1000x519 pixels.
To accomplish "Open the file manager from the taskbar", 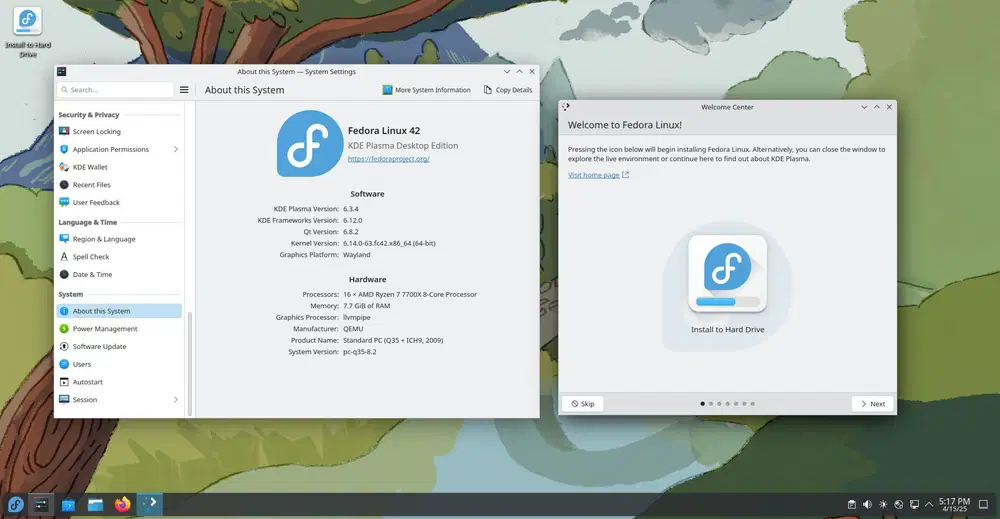I will tap(96, 505).
